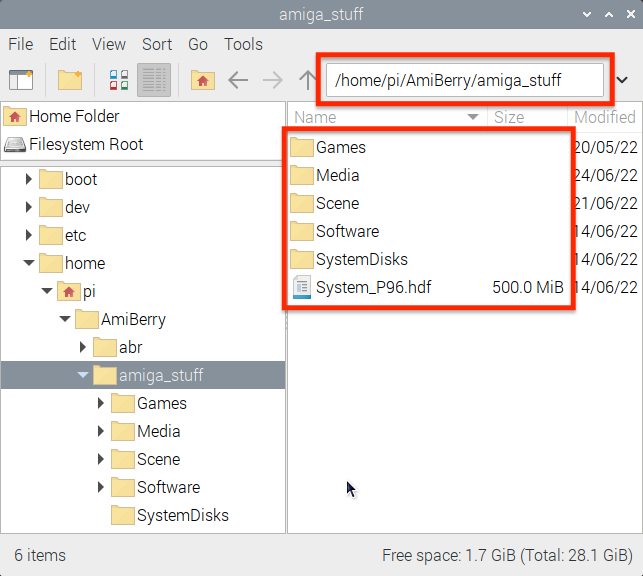
Task: Switch to icon view mode
Action: [x=119, y=80]
